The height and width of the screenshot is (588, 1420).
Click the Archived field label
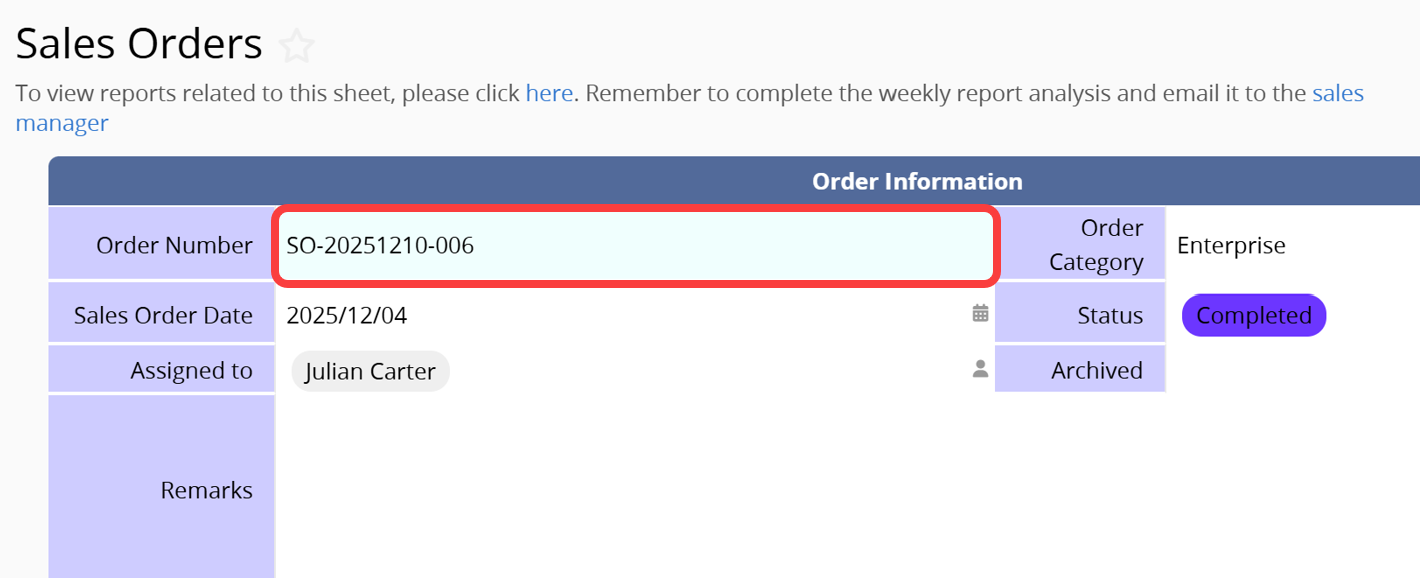click(1096, 371)
